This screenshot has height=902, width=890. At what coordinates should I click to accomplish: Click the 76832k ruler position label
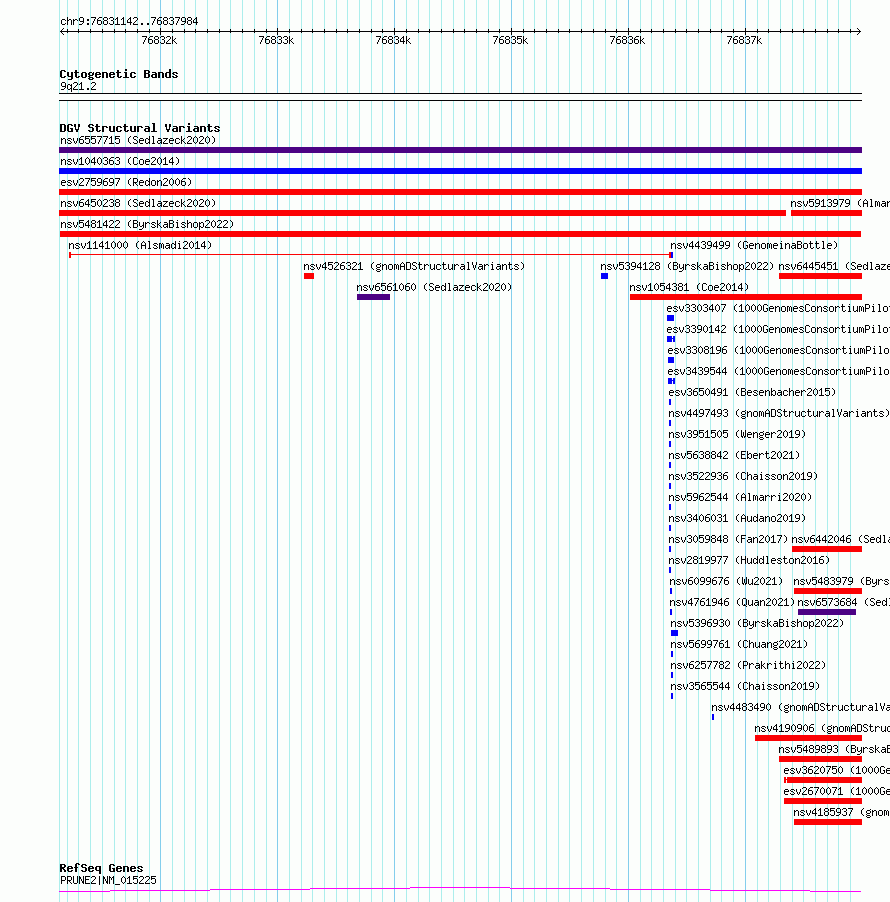(x=159, y=40)
